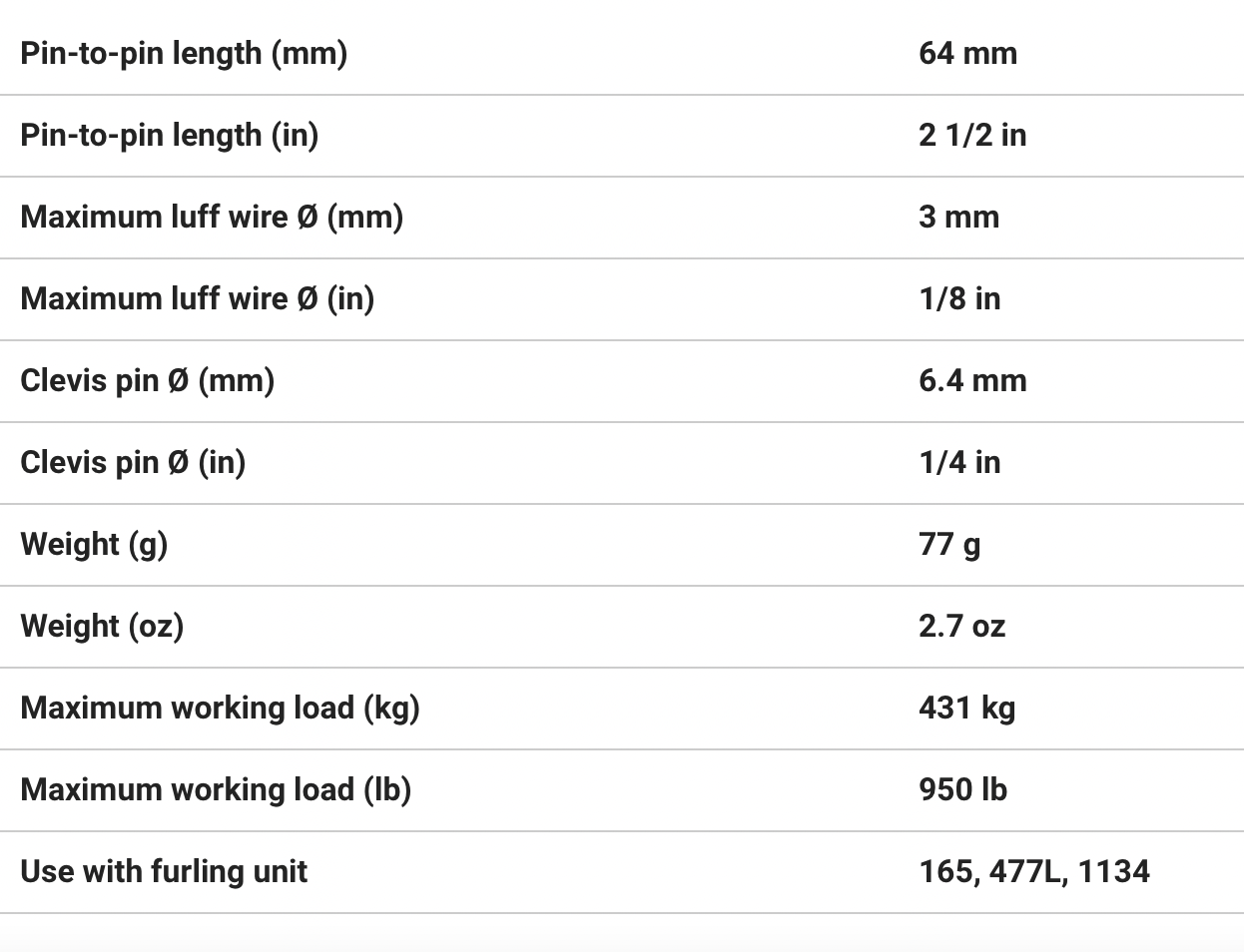Select the 2 1/2 in value
Viewport: 1244px width, 952px height.
[972, 135]
